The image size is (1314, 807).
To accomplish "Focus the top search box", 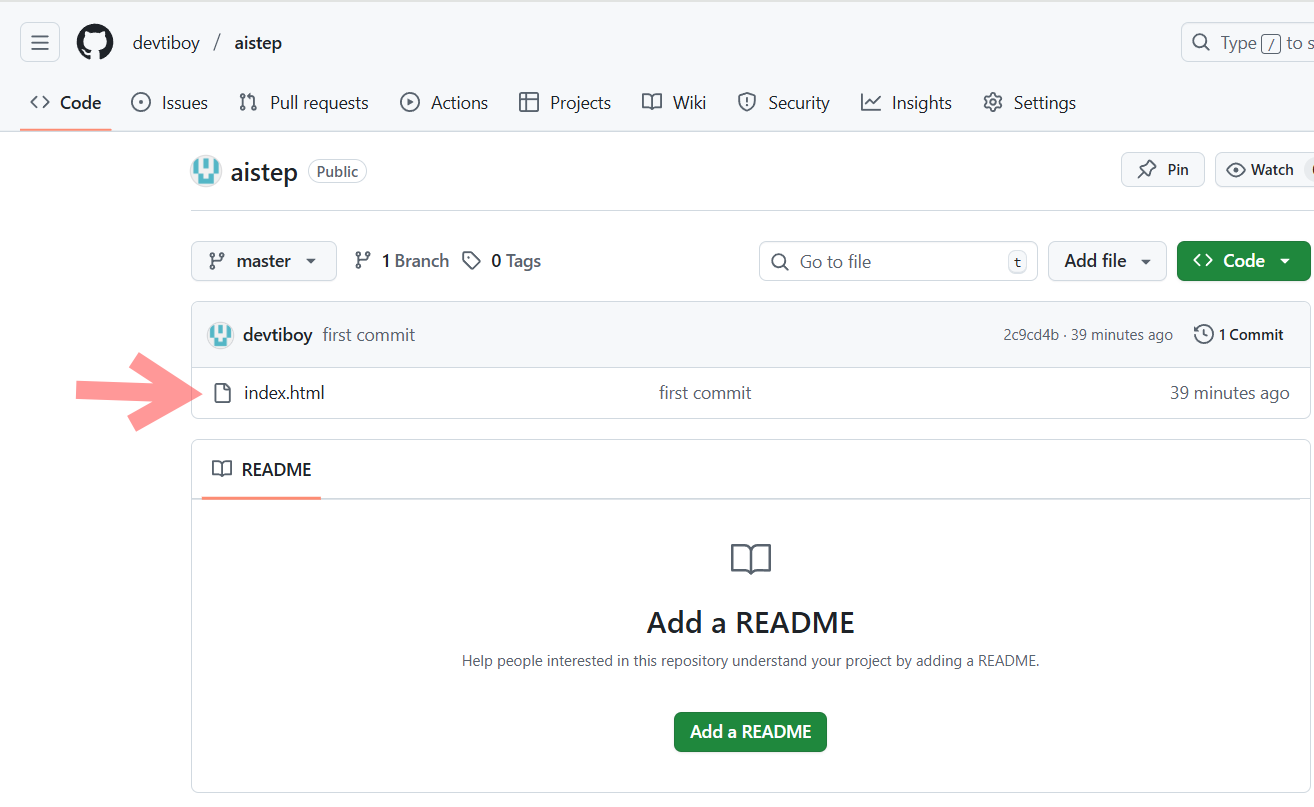I will [1248, 43].
